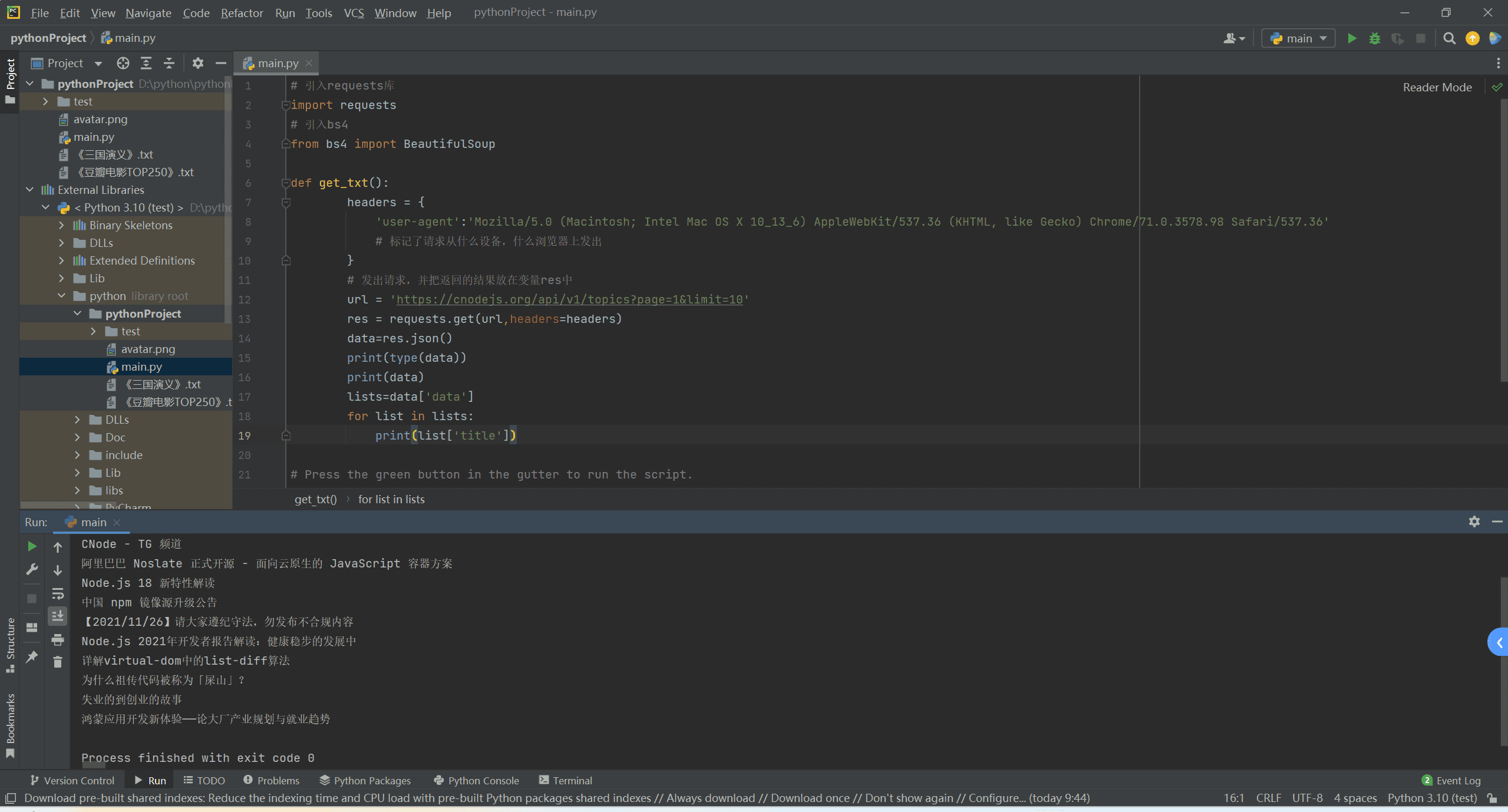1508x812 pixels.
Task: Expand Binary Skeletons node
Action: coord(61,225)
